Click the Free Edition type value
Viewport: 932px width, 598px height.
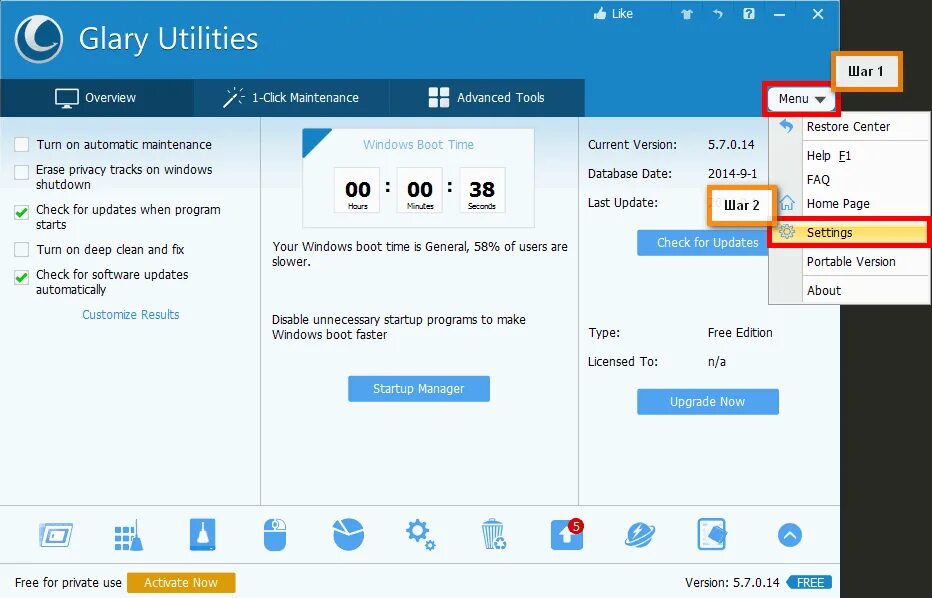coord(740,333)
